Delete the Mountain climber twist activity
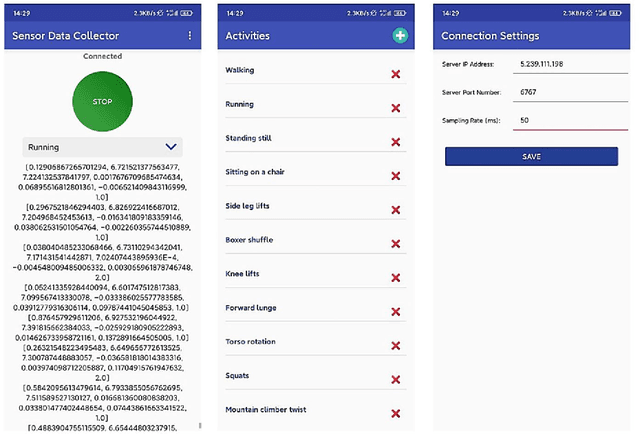The image size is (640, 434). (396, 414)
